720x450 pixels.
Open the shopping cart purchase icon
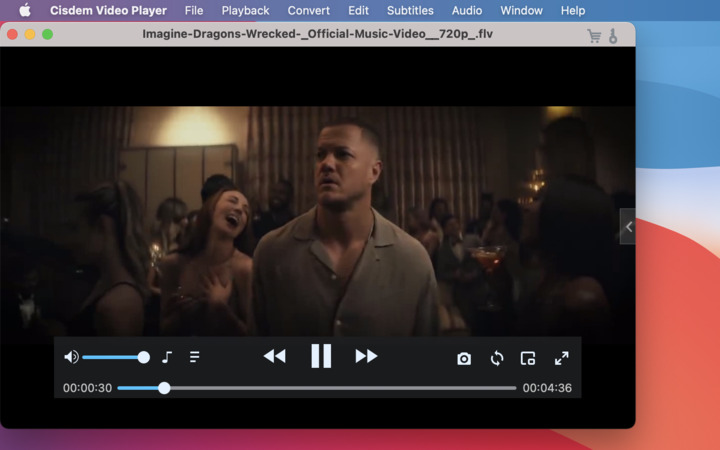click(594, 36)
